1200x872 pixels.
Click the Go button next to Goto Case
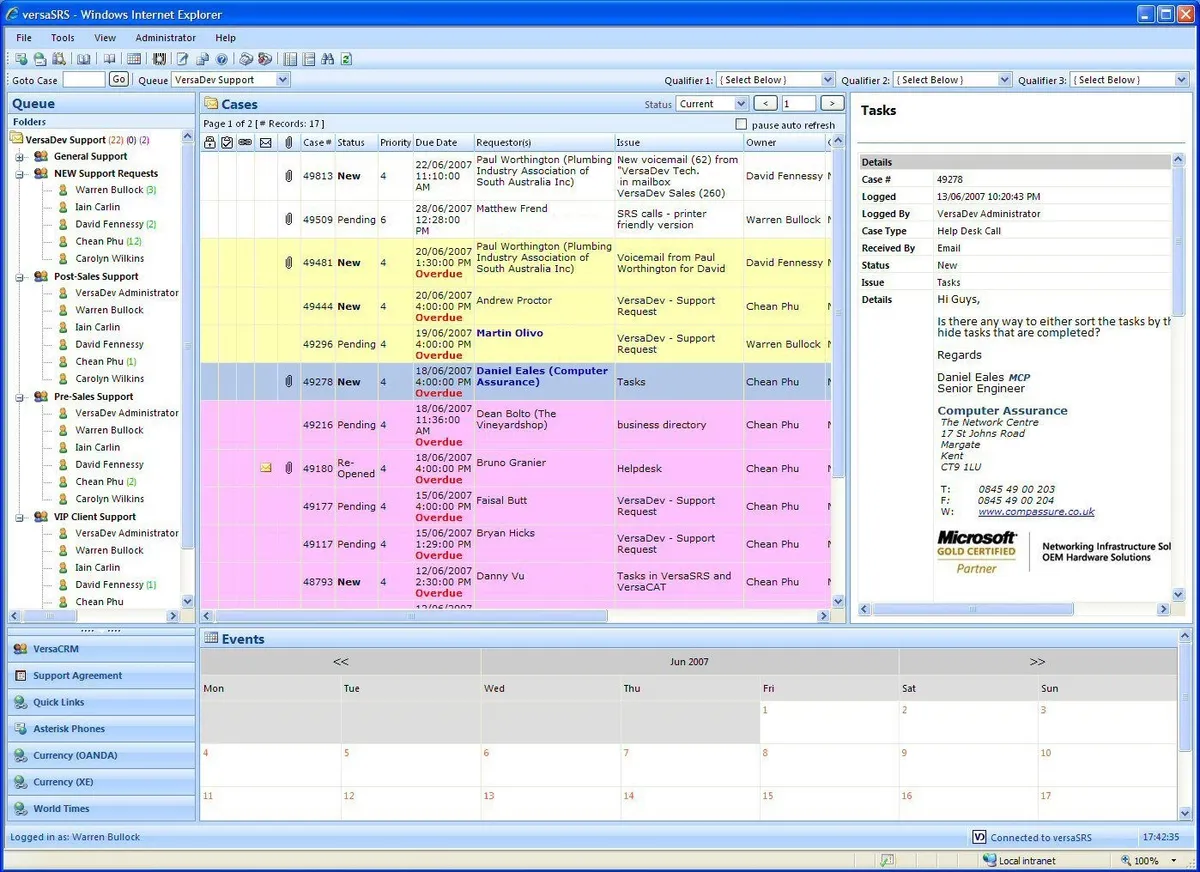point(118,79)
